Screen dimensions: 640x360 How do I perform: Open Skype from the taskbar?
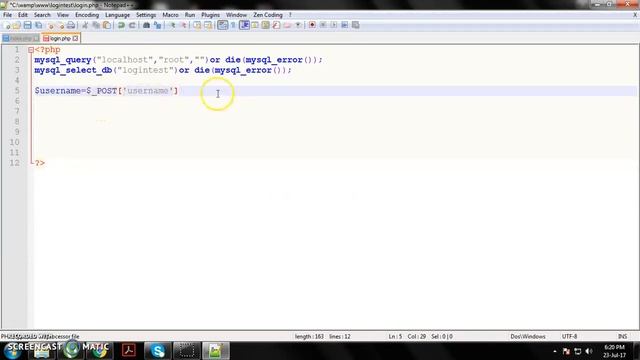(x=158, y=351)
